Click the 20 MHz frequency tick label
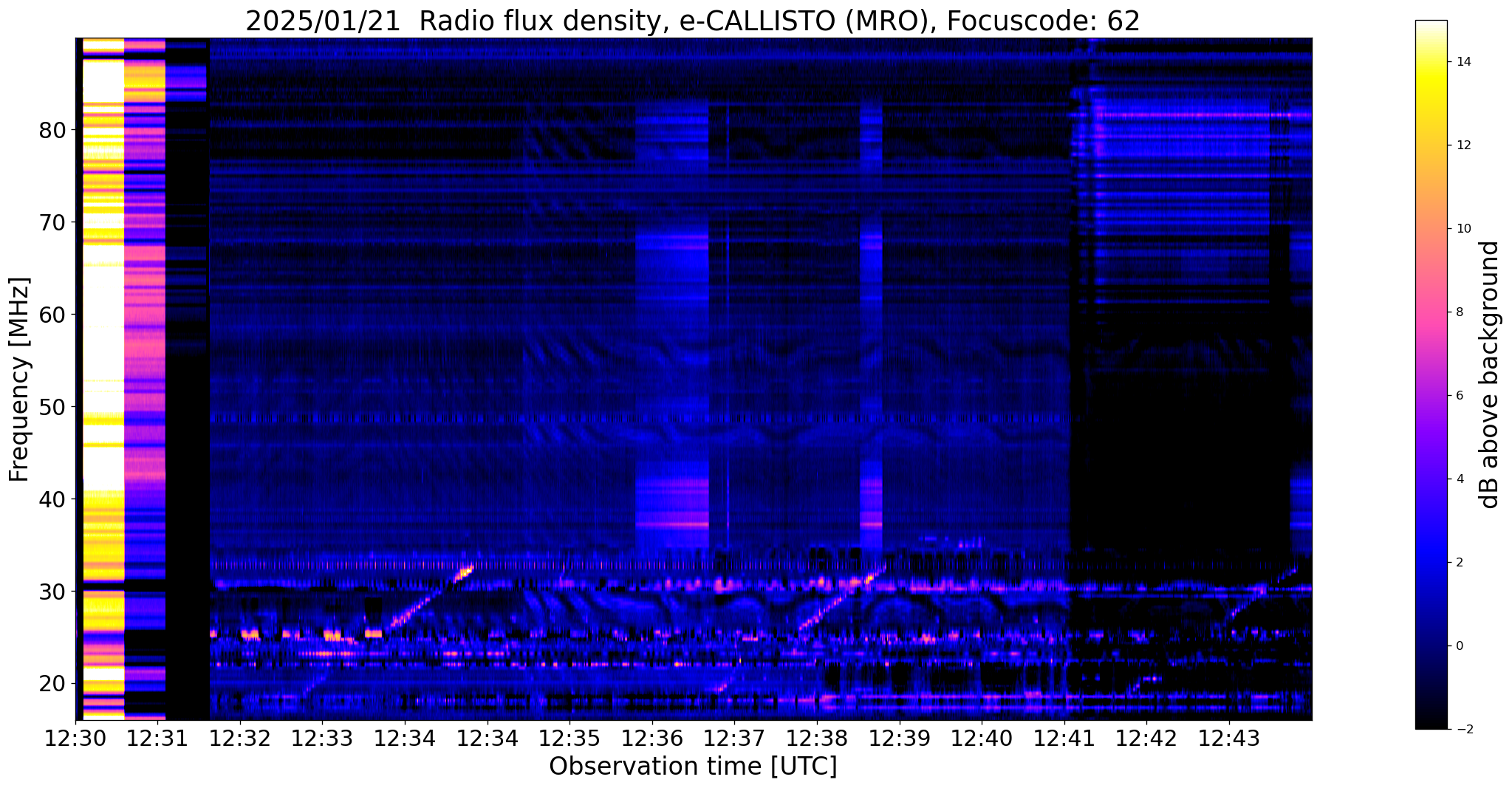The image size is (1512, 788). click(x=52, y=684)
